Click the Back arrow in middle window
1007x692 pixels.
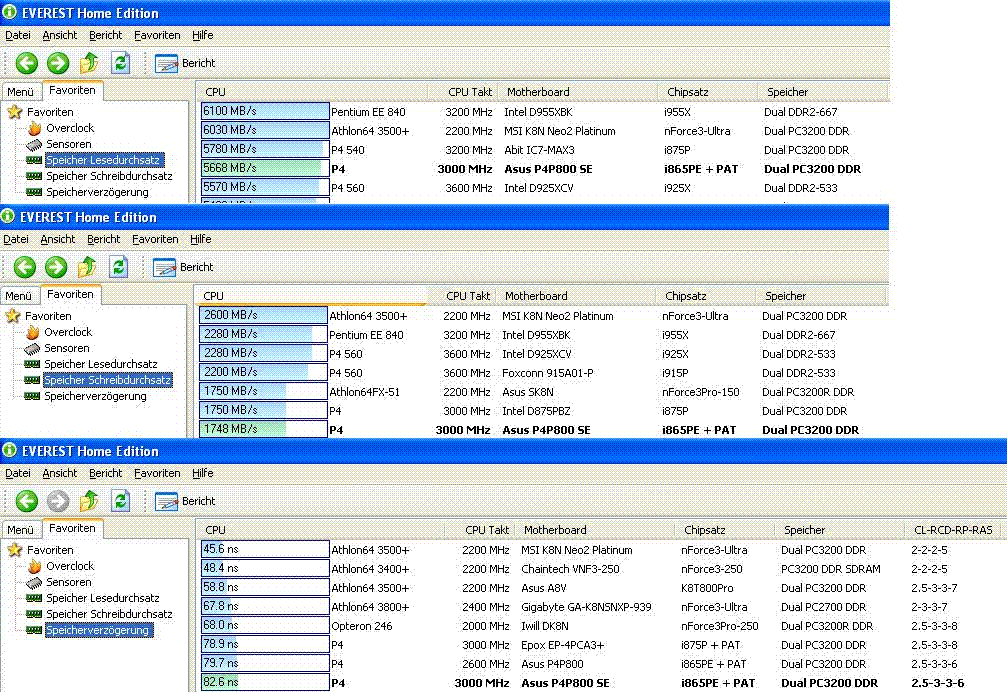click(25, 267)
